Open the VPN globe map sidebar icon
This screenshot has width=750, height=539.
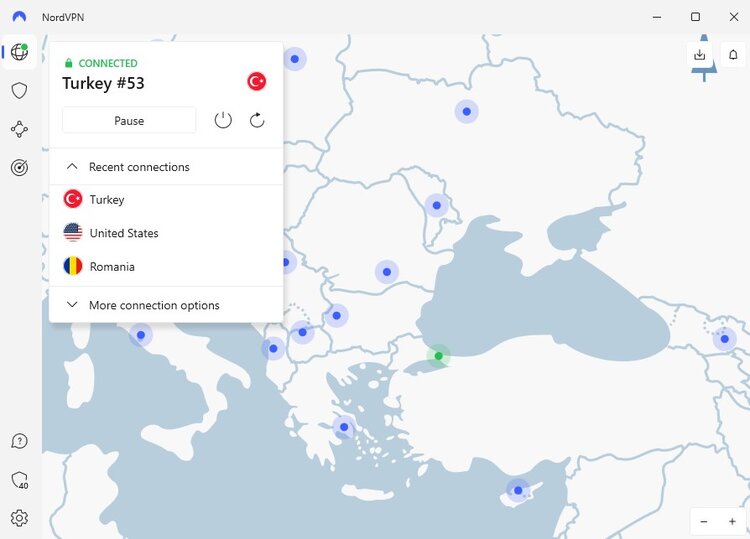[19, 52]
